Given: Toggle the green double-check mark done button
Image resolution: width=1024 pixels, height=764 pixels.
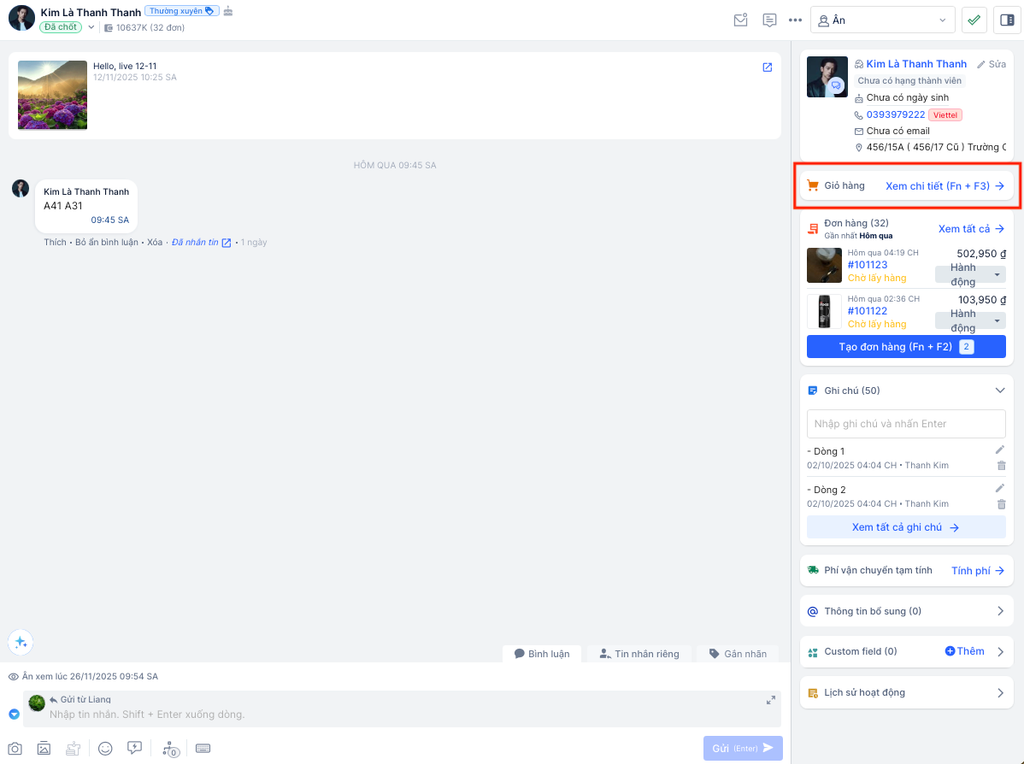Looking at the screenshot, I should (974, 20).
